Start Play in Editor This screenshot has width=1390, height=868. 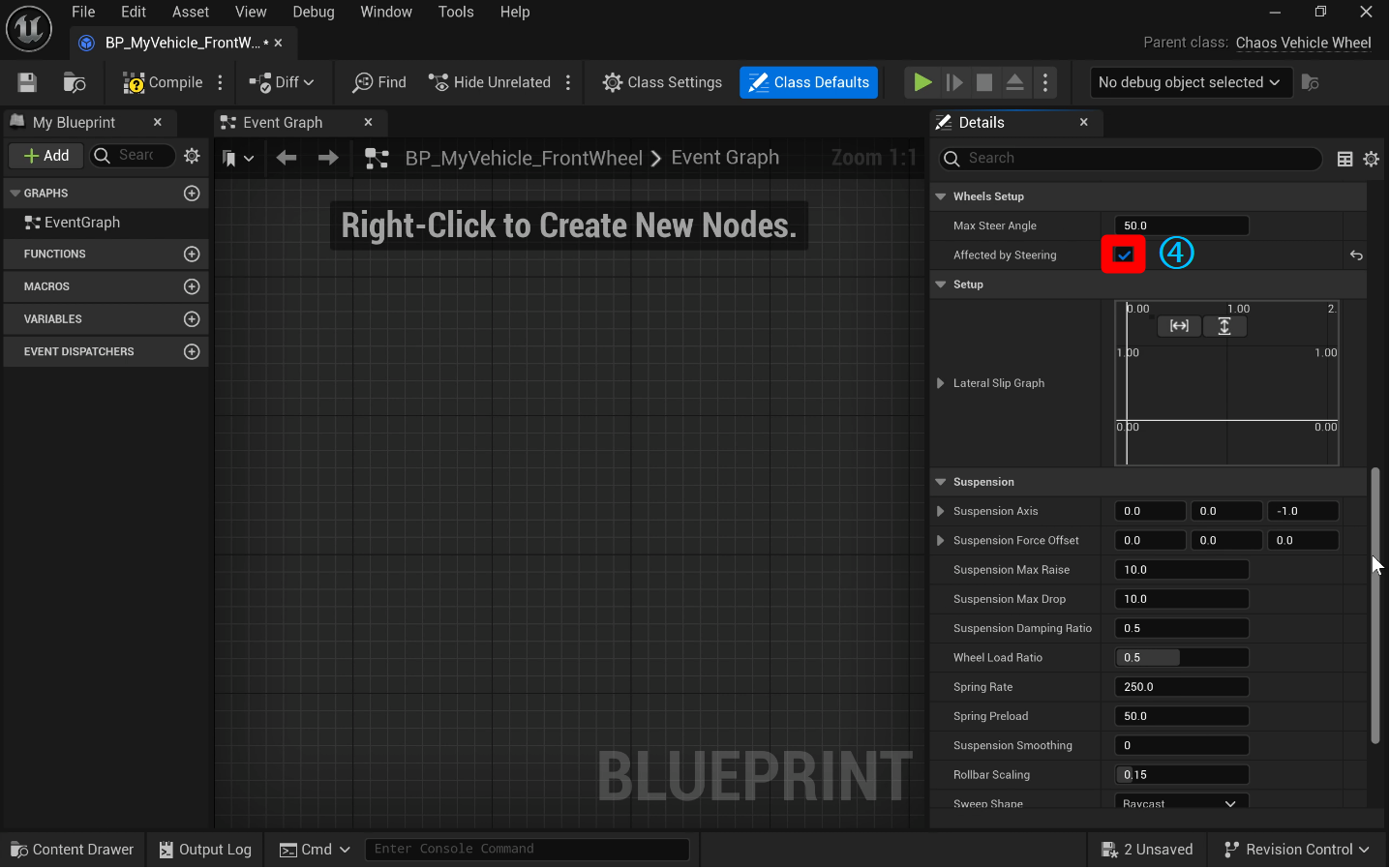coord(922,82)
